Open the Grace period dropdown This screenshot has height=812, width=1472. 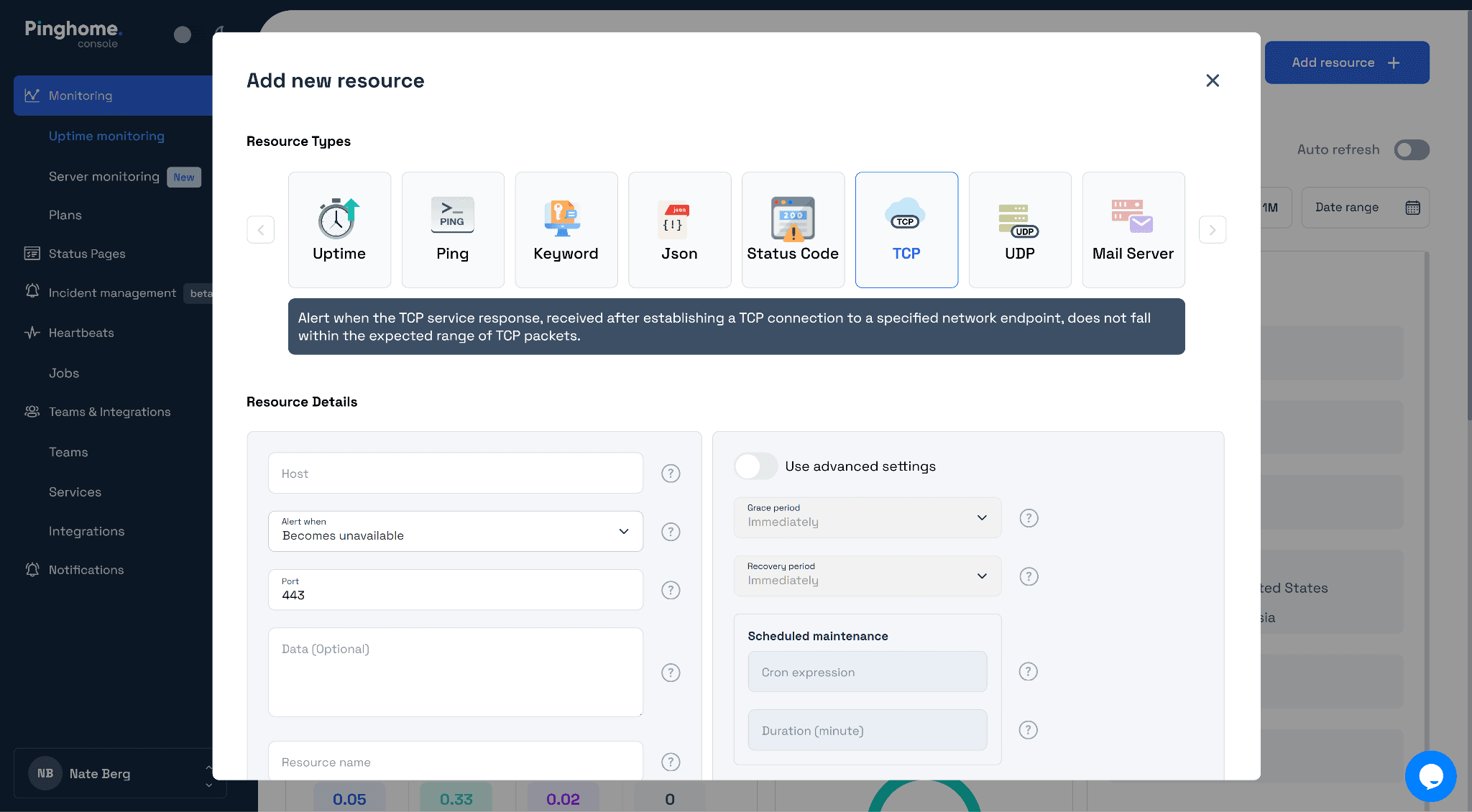(x=868, y=518)
